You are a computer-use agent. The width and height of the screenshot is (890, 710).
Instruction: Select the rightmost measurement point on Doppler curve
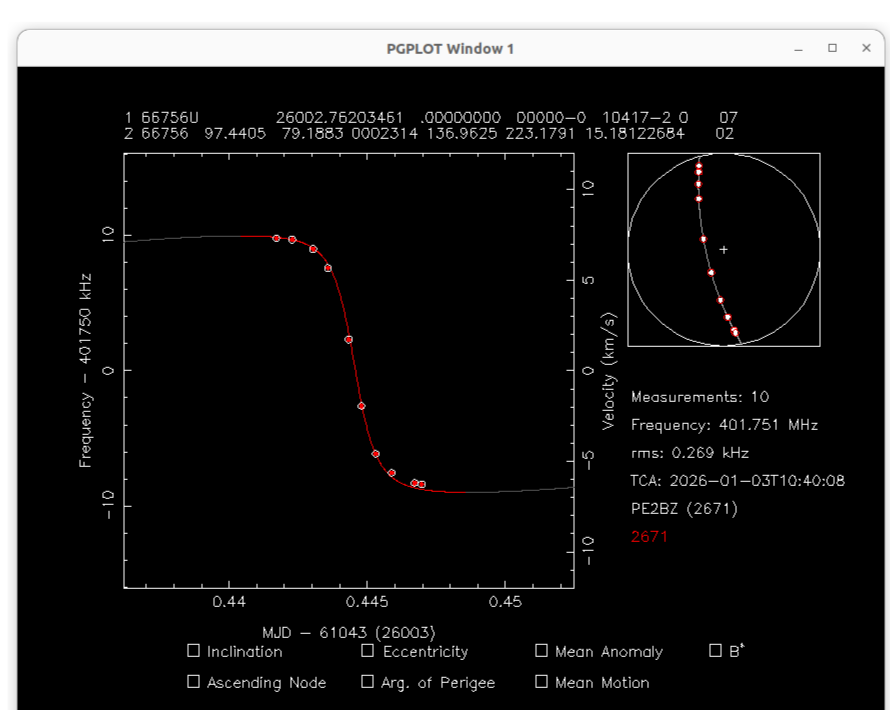422,484
